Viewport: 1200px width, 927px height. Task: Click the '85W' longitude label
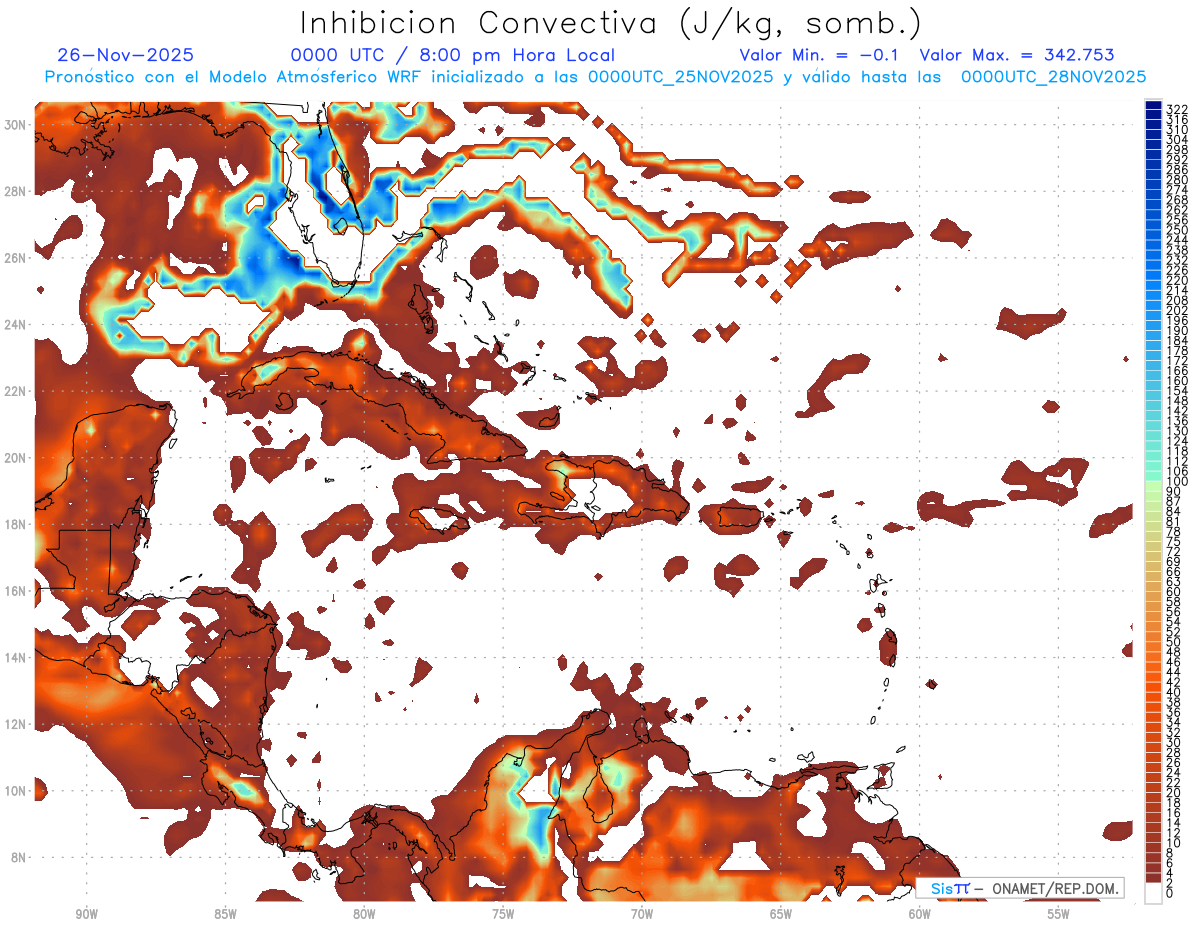pyautogui.click(x=225, y=914)
